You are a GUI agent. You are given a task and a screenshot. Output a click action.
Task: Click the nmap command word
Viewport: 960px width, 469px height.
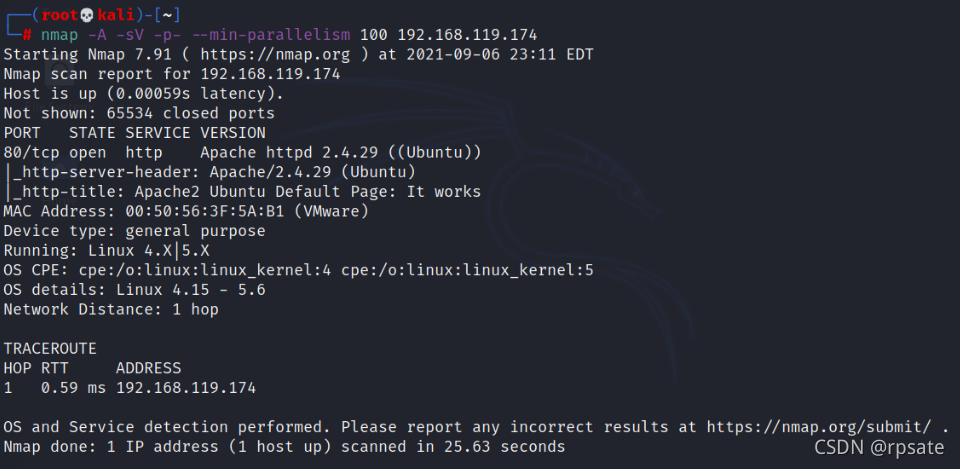click(x=59, y=35)
